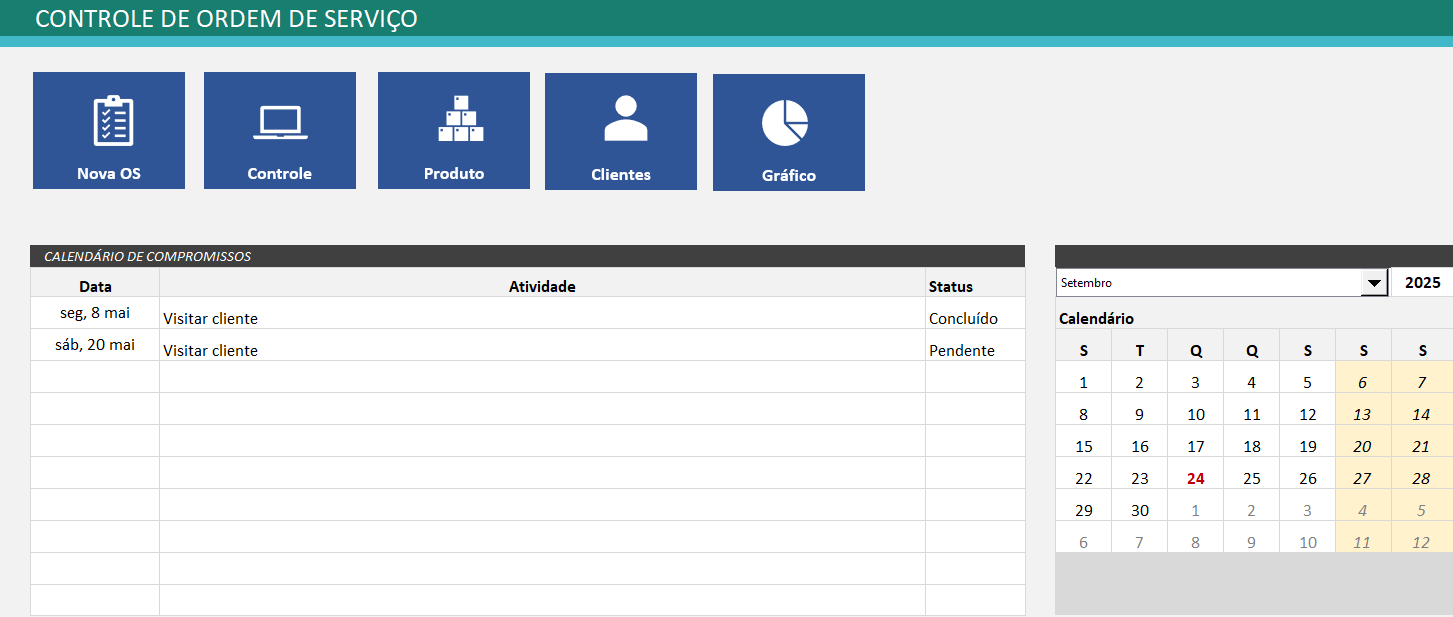Select the Atividade column header
This screenshot has width=1453, height=617.
(x=542, y=287)
